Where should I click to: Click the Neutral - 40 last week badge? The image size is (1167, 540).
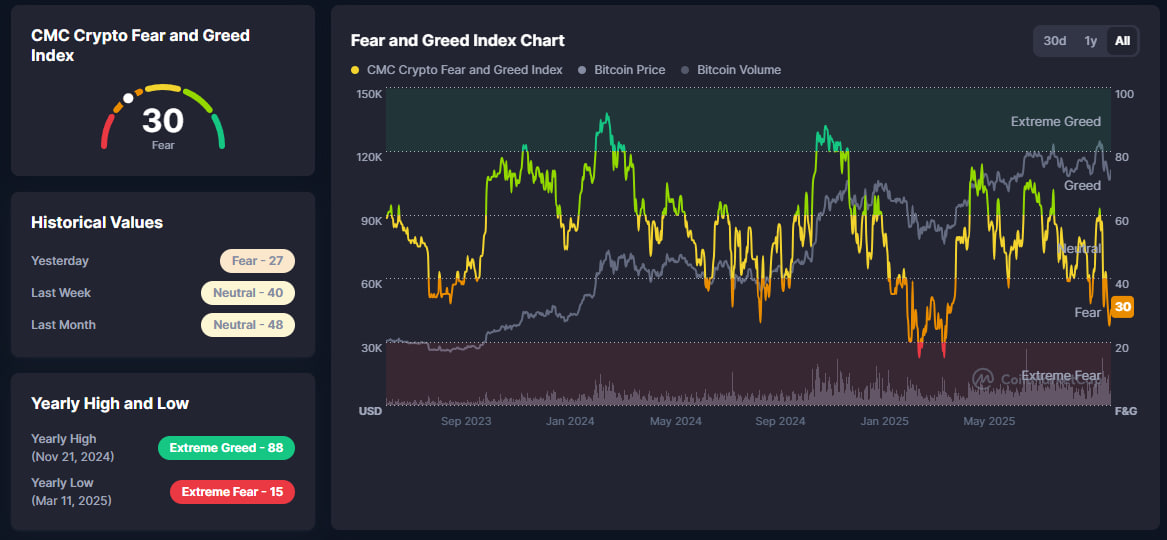247,293
